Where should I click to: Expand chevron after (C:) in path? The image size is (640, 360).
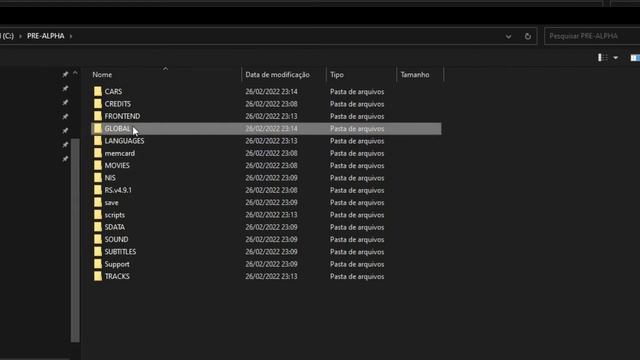click(20, 36)
